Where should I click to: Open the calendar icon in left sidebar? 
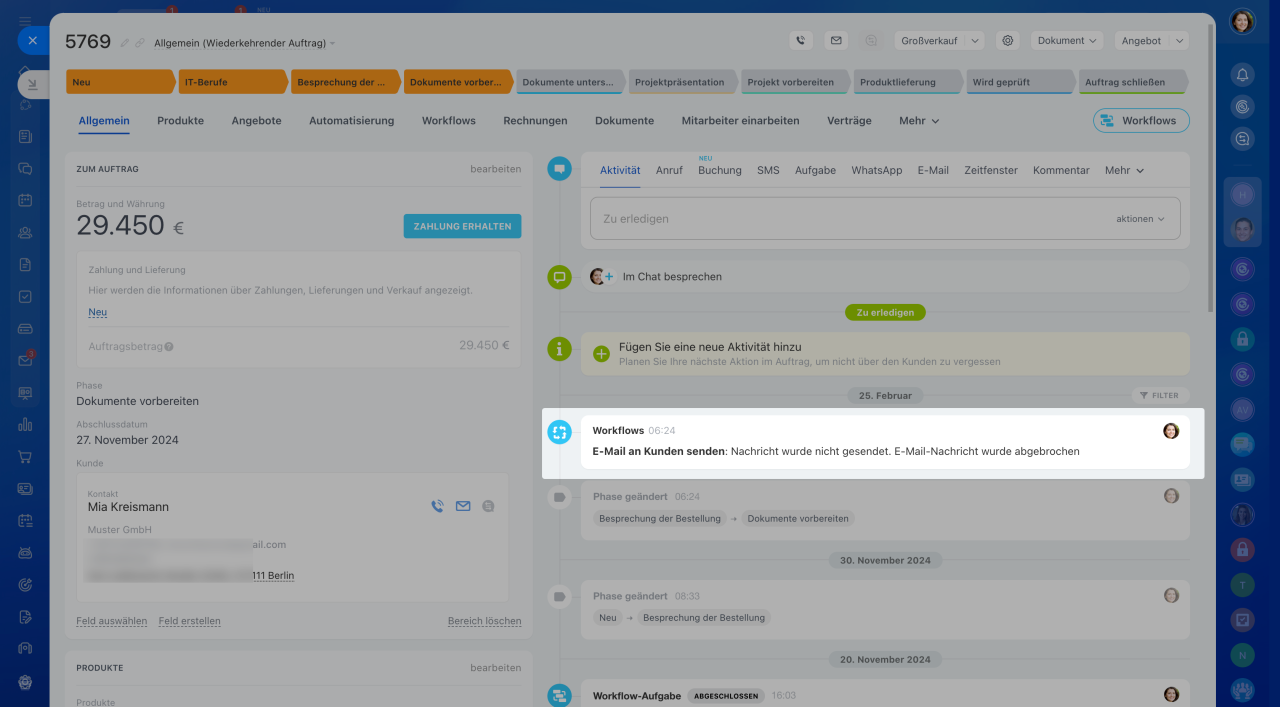coord(25,200)
